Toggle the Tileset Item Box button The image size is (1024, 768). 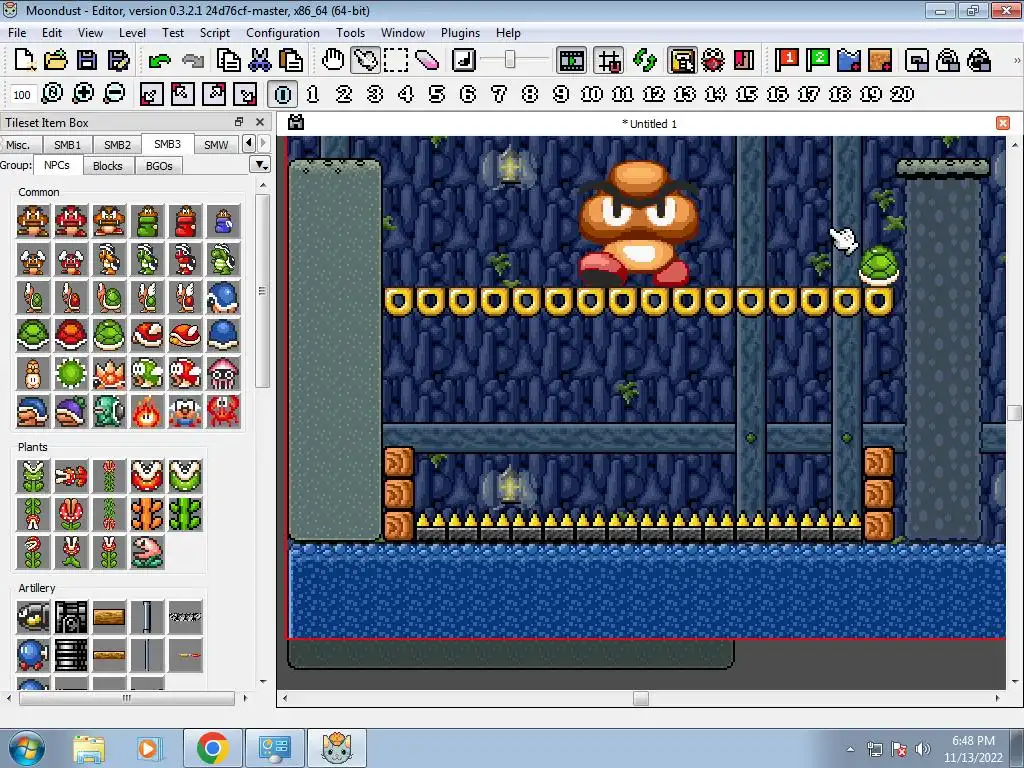point(682,61)
